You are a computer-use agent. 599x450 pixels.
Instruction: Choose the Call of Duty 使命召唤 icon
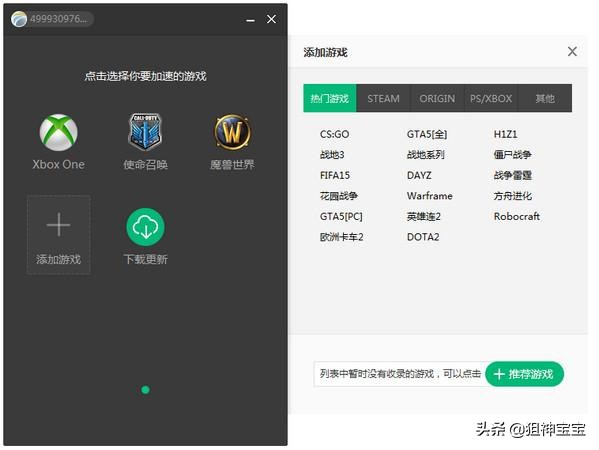click(145, 132)
